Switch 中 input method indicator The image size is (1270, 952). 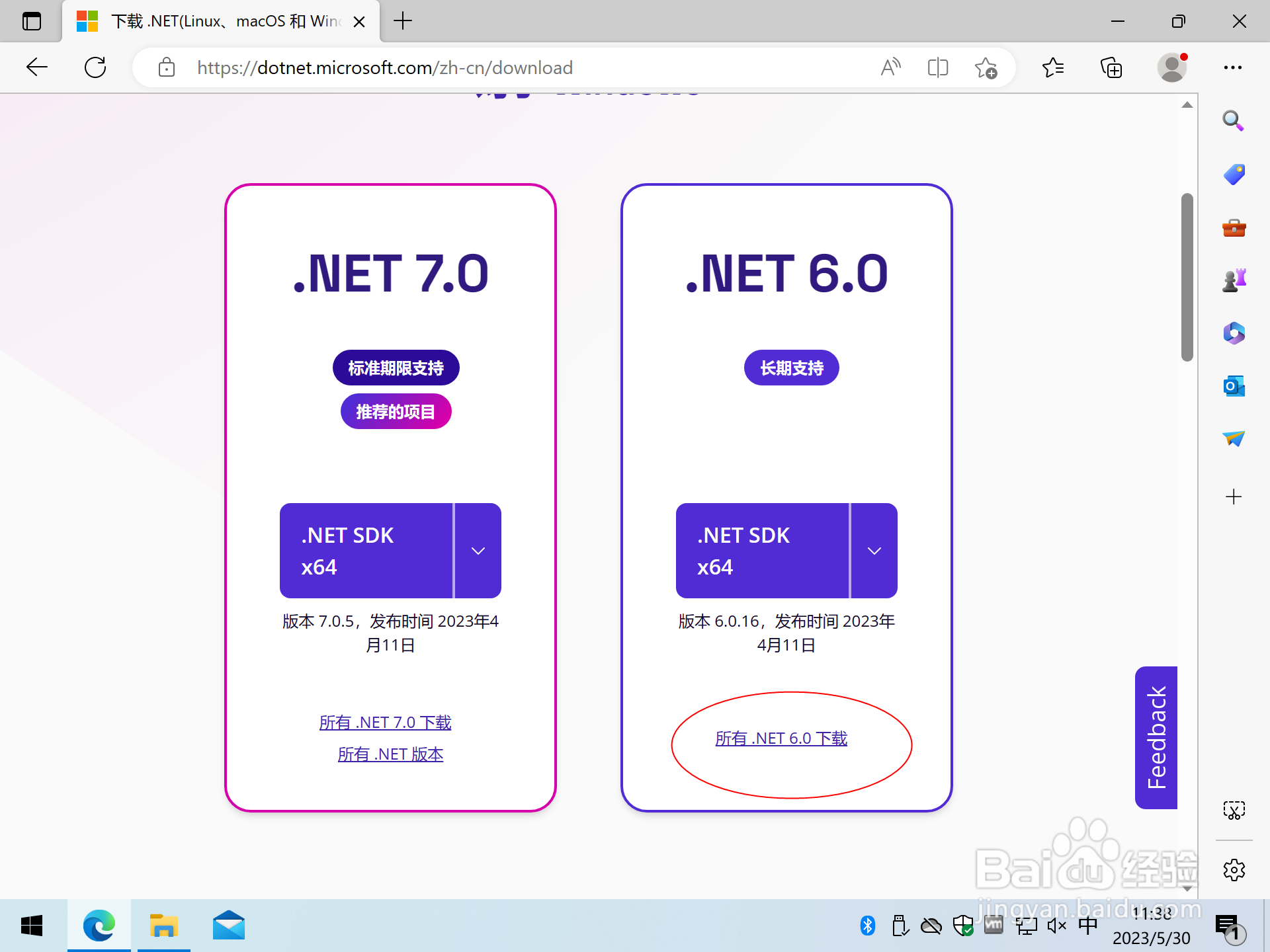[x=1088, y=926]
